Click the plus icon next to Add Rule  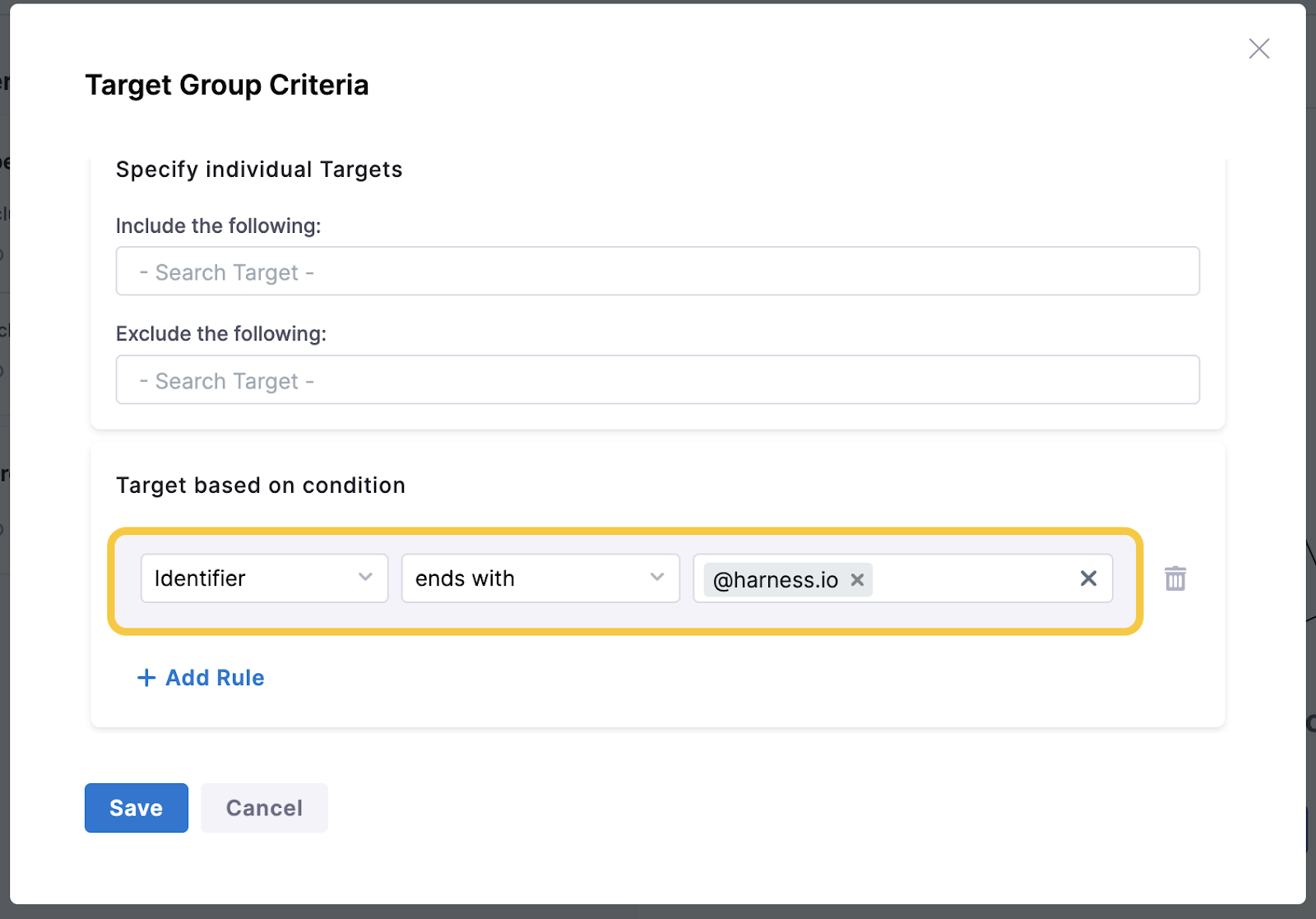(146, 677)
